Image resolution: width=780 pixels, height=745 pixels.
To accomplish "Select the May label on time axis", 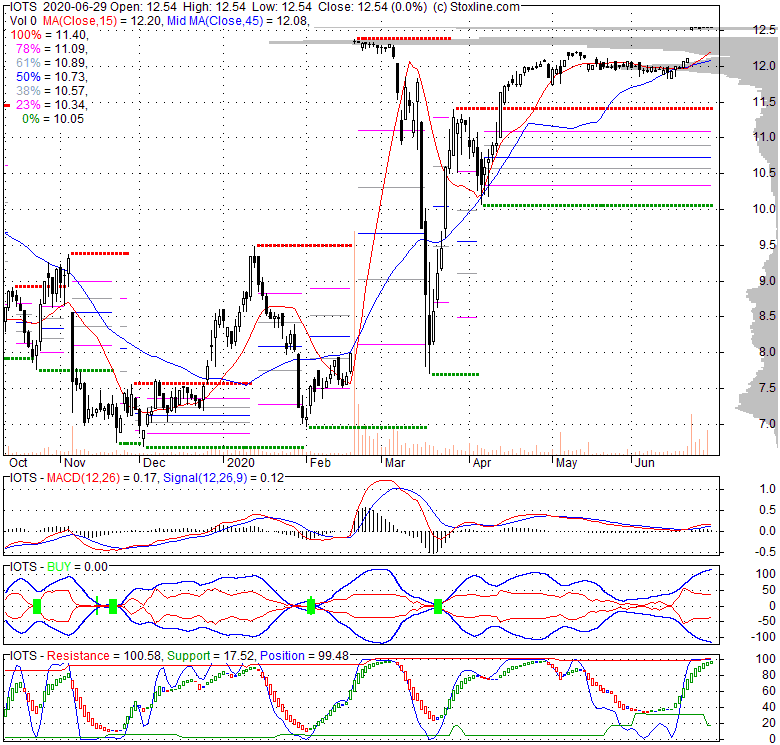I will tap(566, 463).
